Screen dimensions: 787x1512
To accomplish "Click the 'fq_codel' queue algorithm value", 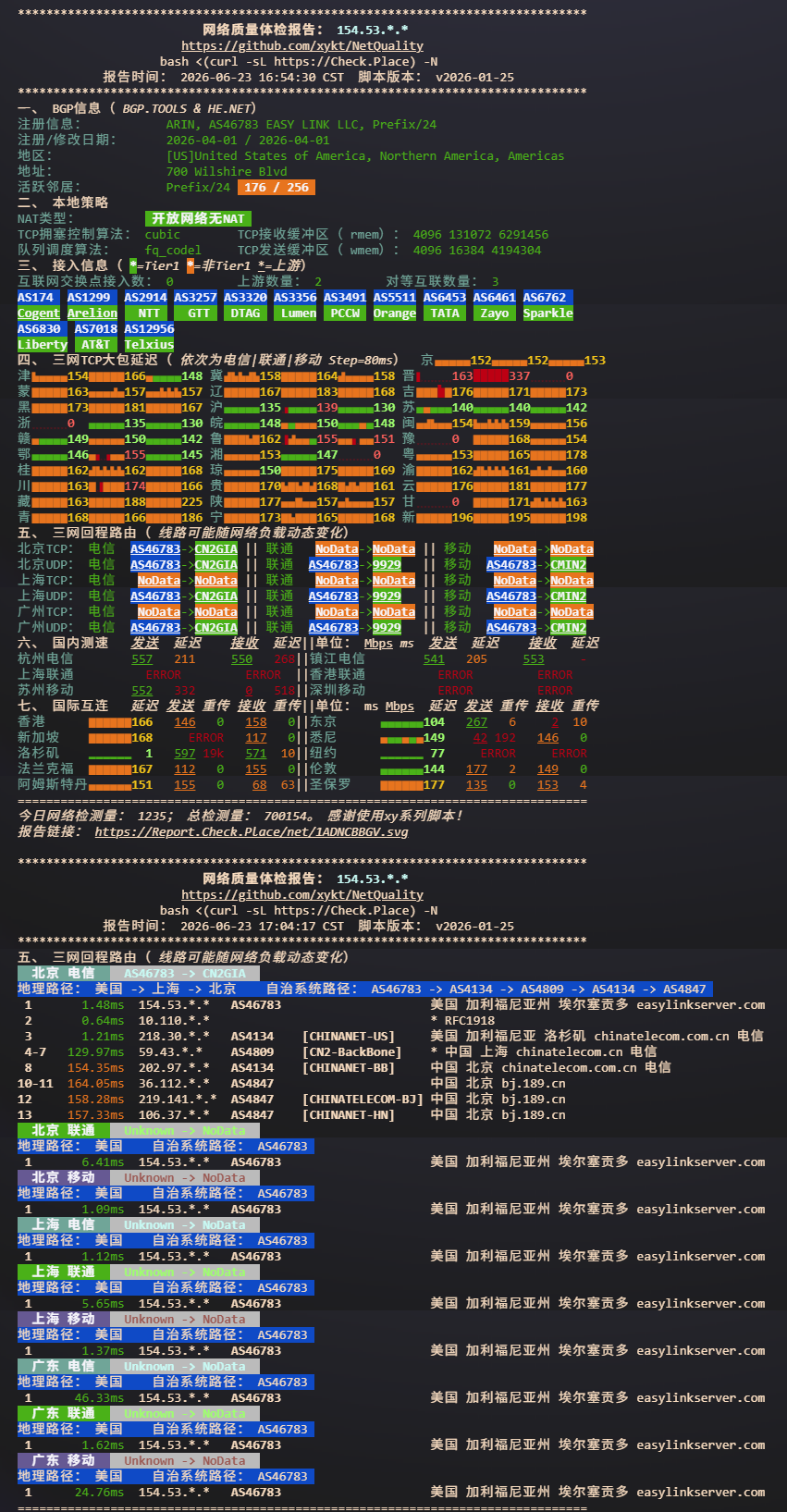I will click(173, 250).
